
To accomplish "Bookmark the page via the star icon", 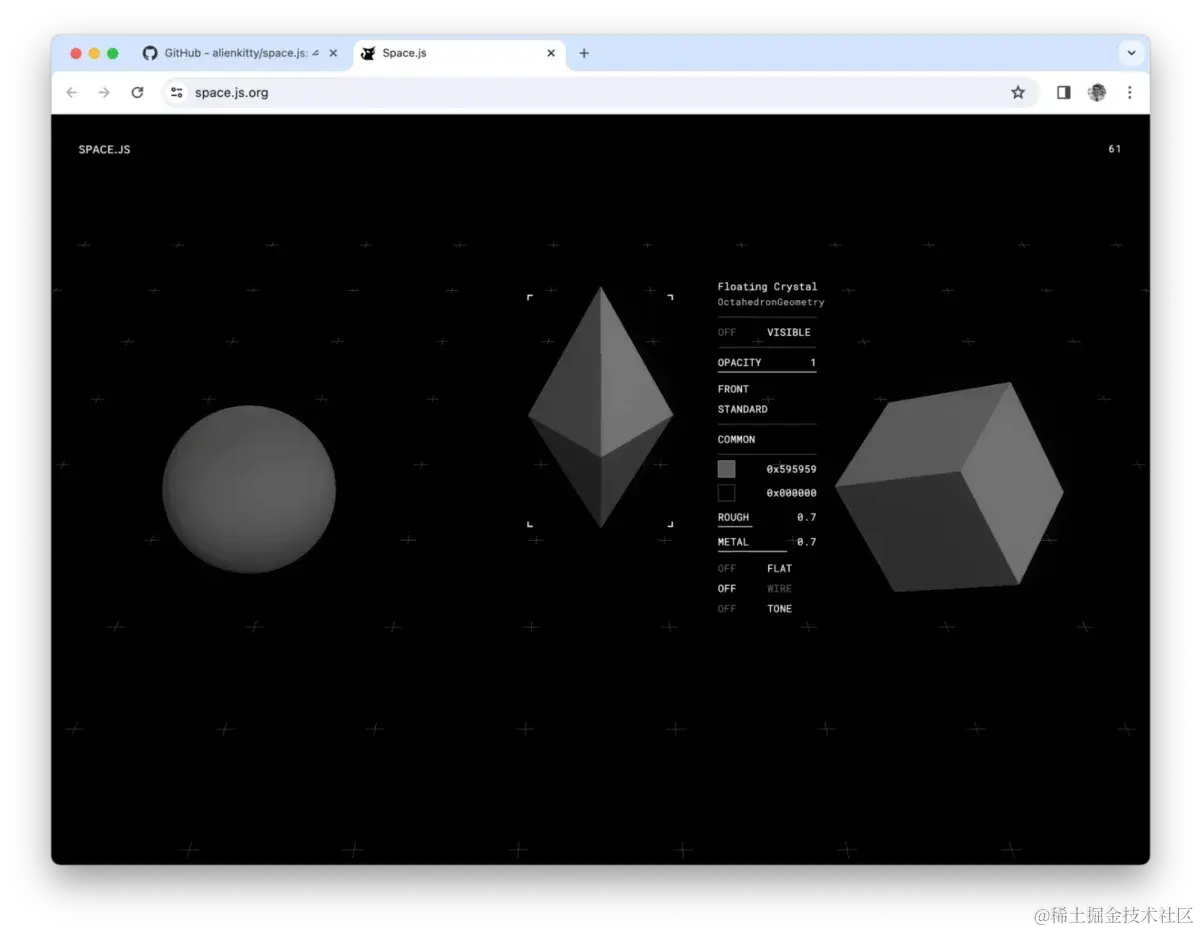I will point(1018,92).
